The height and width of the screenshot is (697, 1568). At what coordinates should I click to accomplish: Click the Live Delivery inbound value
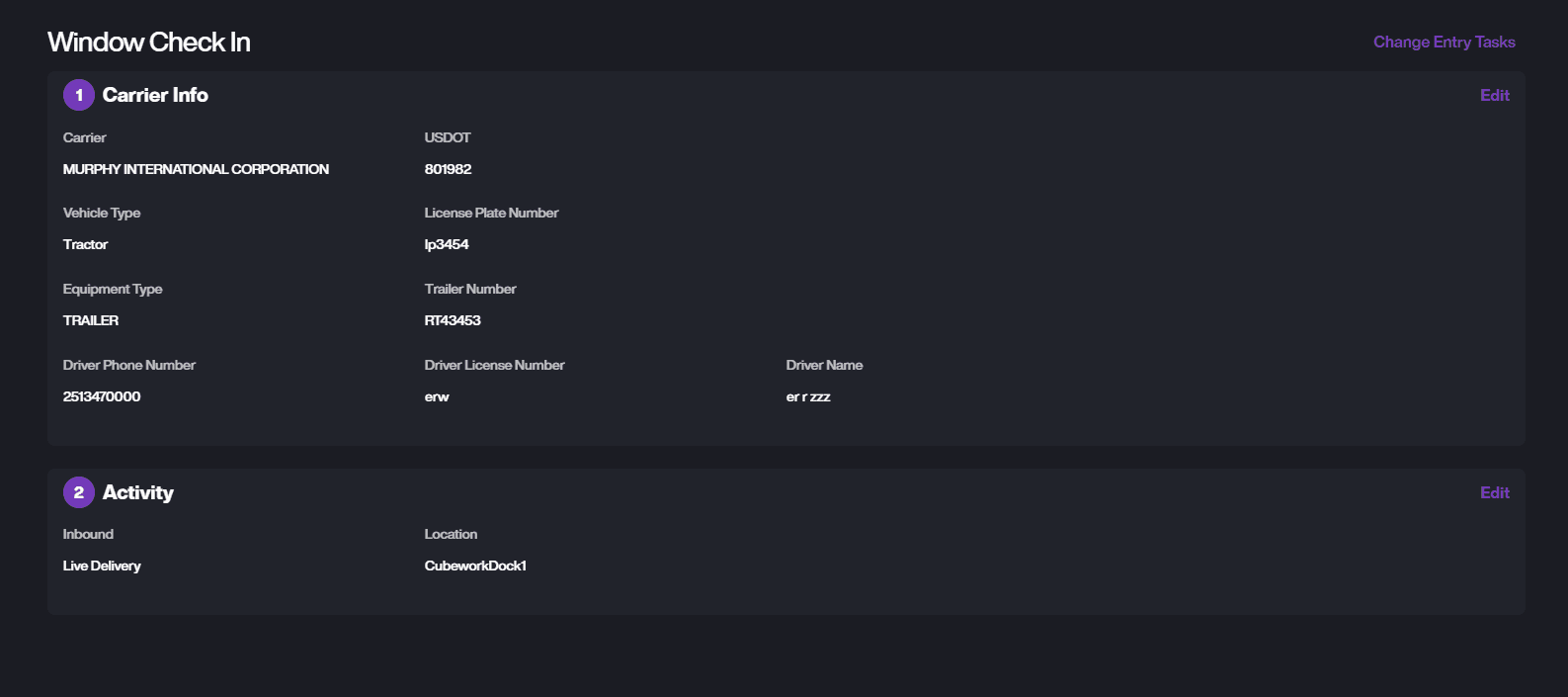click(x=102, y=566)
